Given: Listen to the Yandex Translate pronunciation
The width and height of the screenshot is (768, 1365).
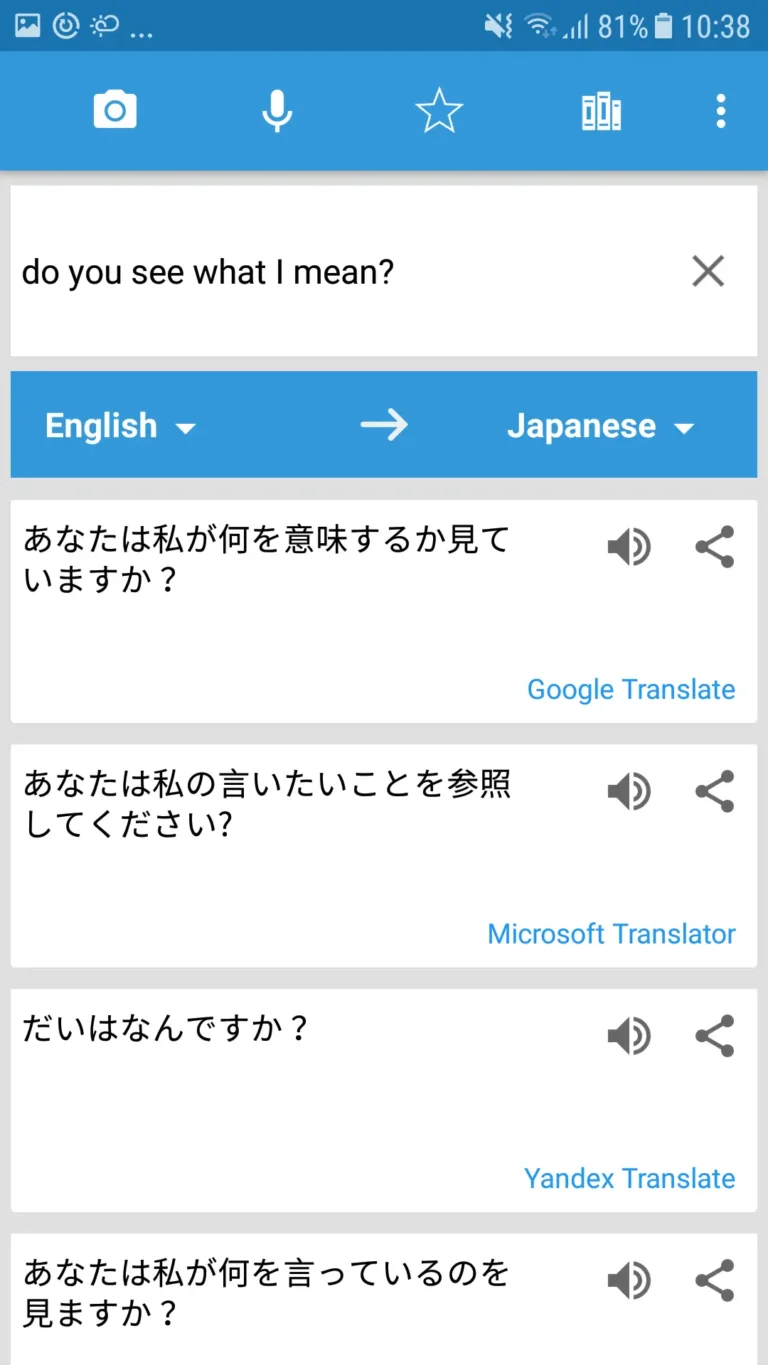Looking at the screenshot, I should click(629, 1036).
